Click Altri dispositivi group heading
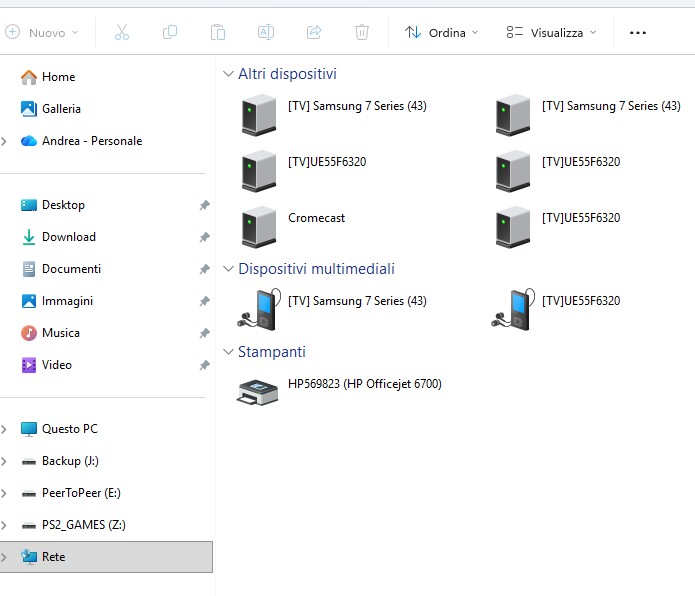 (x=287, y=74)
